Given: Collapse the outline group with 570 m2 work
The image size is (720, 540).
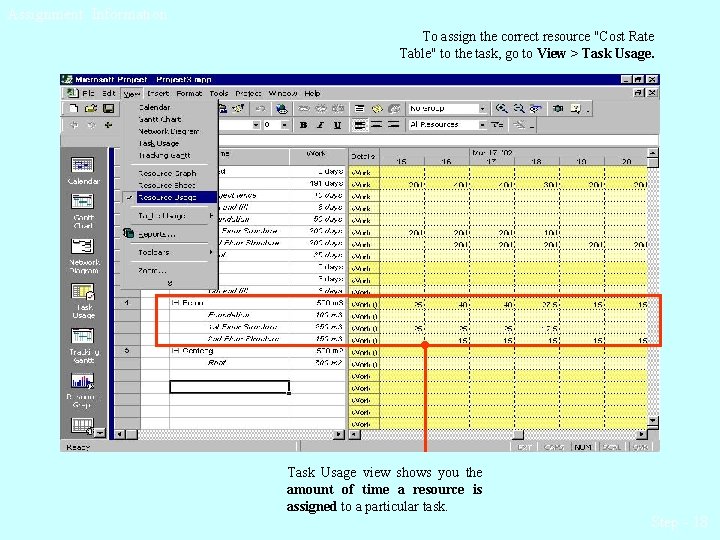Looking at the screenshot, I should click(x=175, y=350).
